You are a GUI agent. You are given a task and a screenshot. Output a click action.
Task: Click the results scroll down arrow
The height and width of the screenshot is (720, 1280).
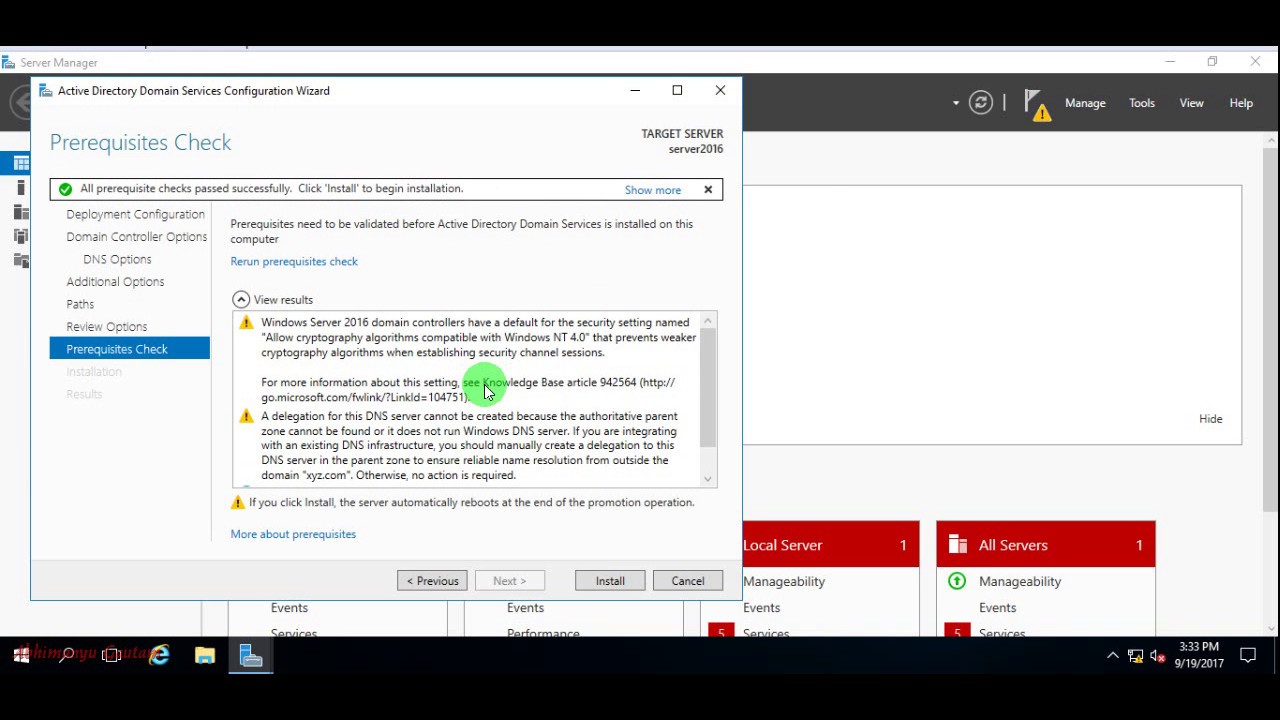(708, 479)
